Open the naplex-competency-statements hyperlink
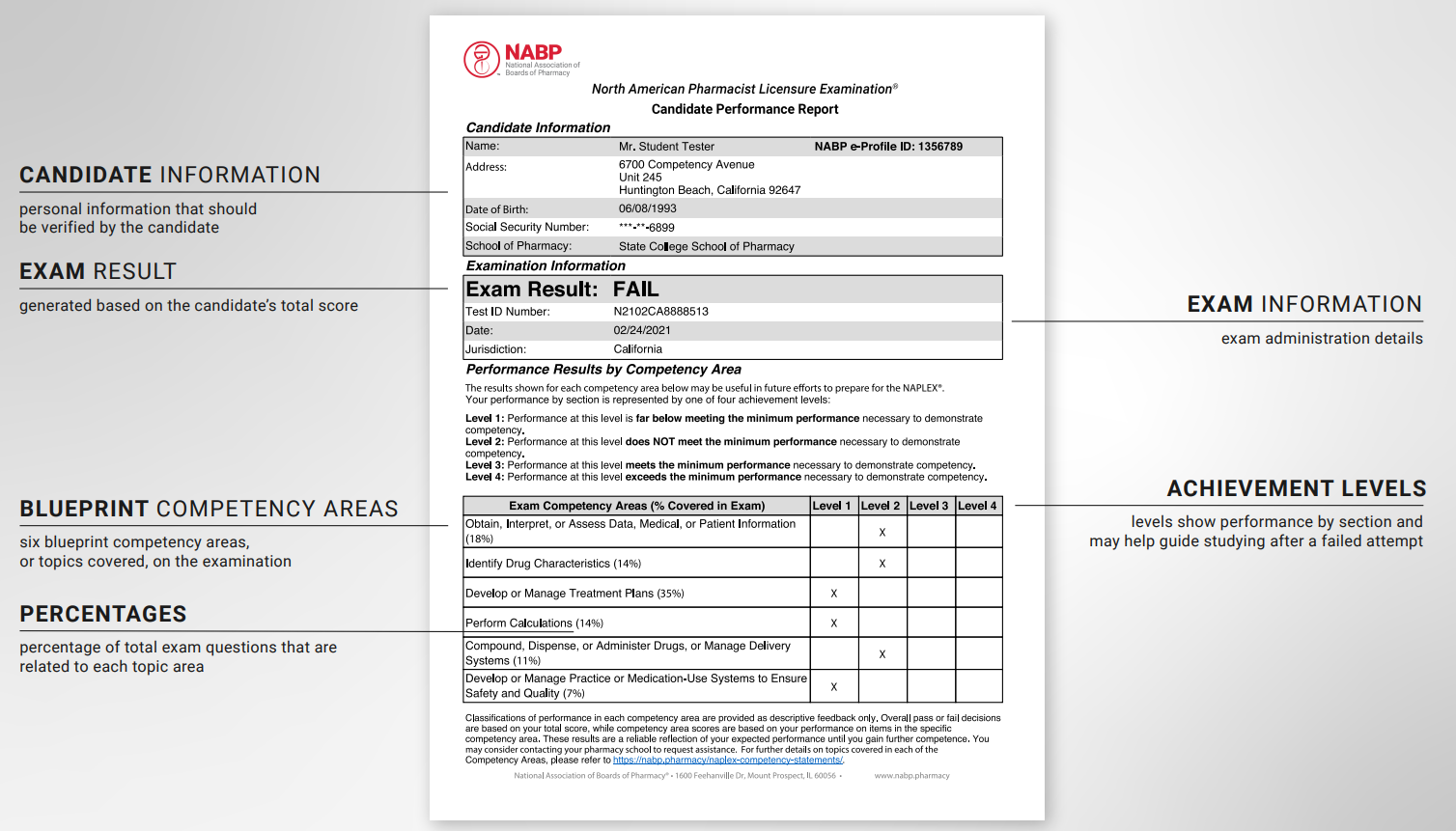1456x831 pixels. [x=727, y=761]
